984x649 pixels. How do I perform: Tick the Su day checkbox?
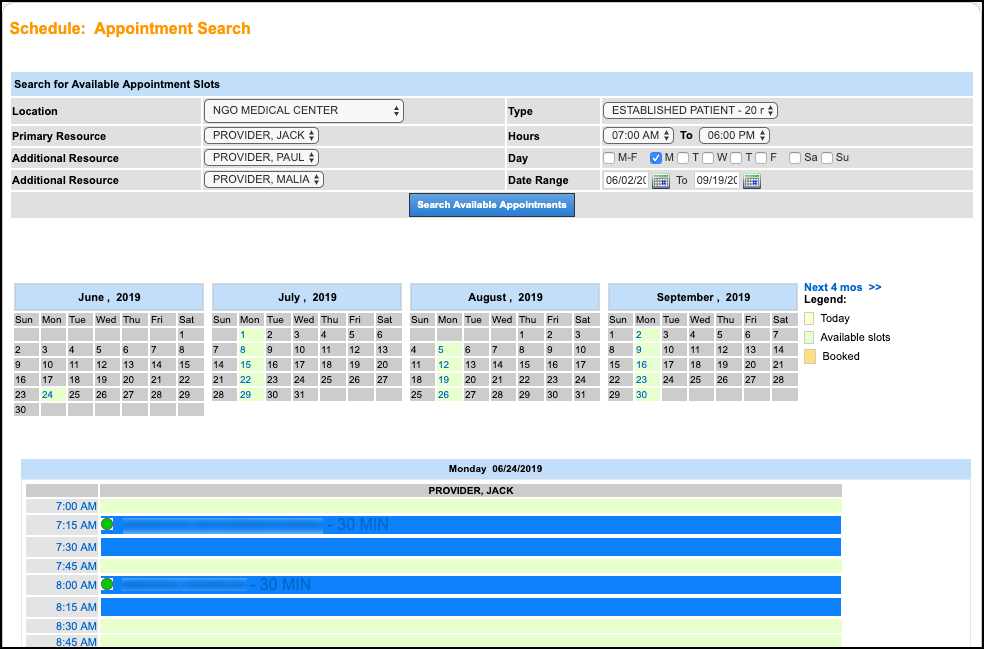pos(827,158)
